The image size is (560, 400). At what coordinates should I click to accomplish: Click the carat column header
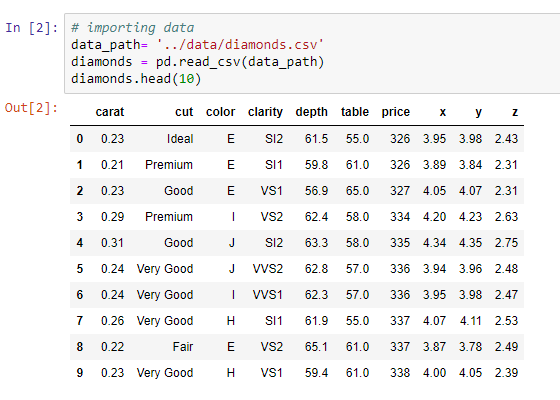coord(110,112)
